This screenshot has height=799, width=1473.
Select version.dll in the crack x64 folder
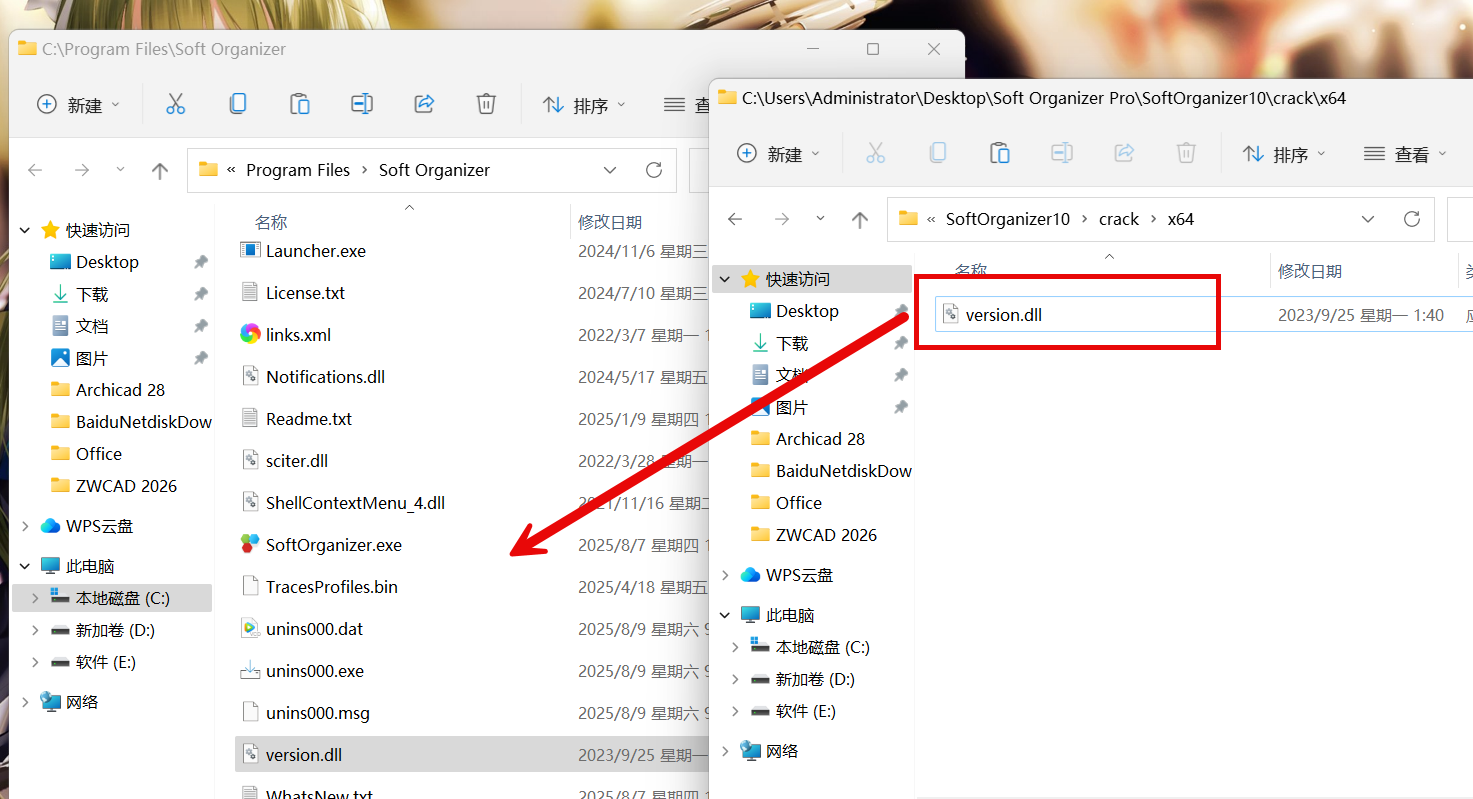coord(1003,315)
